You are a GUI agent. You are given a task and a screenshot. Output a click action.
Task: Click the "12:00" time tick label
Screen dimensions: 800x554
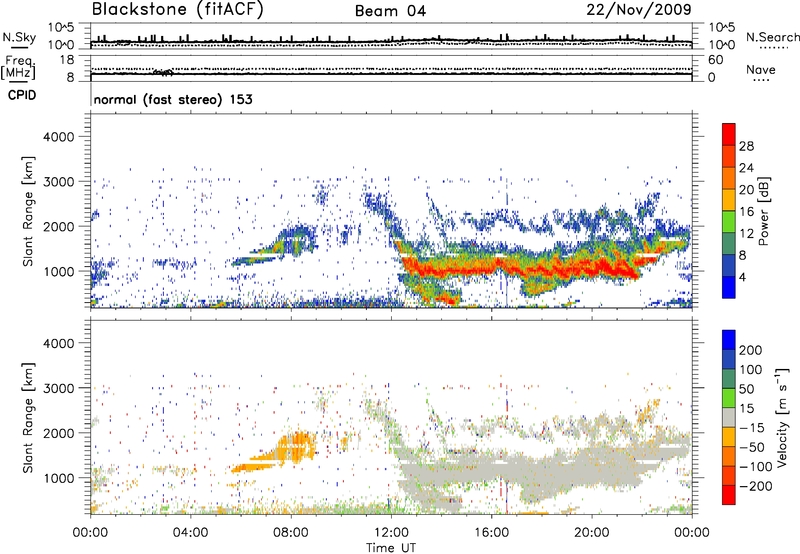point(391,533)
